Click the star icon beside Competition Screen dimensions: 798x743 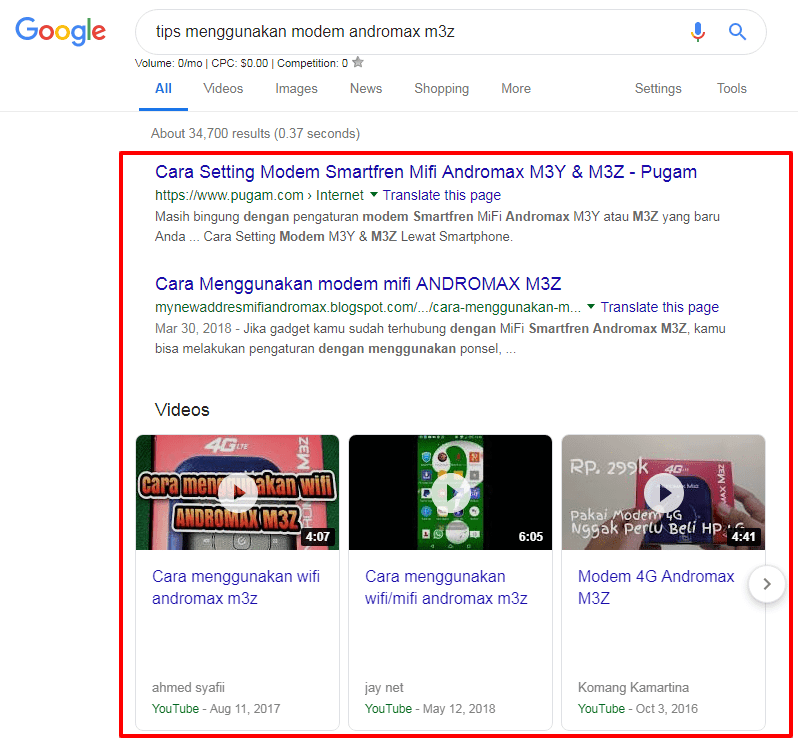pos(358,63)
